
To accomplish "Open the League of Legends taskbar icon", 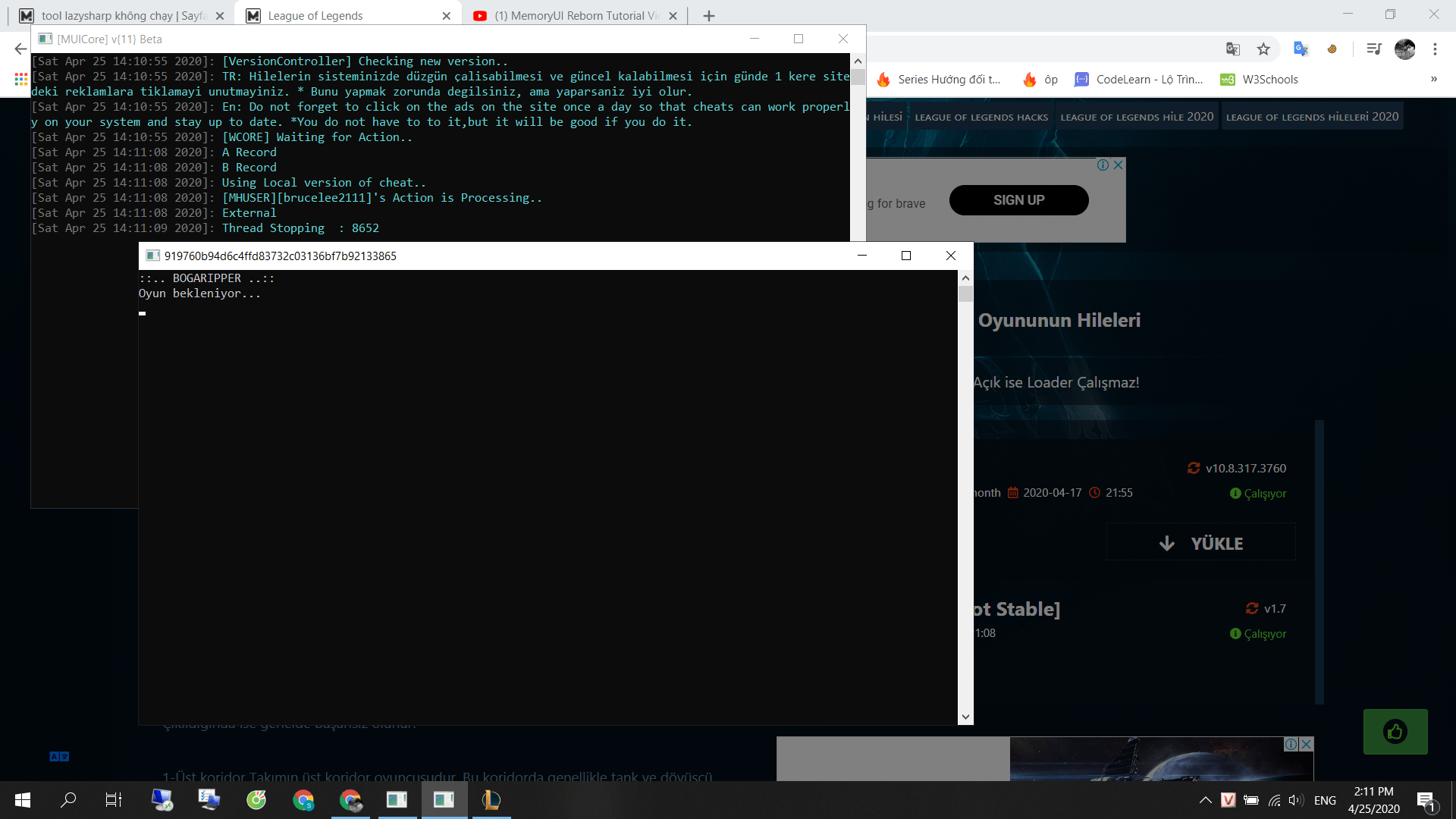I will click(491, 800).
